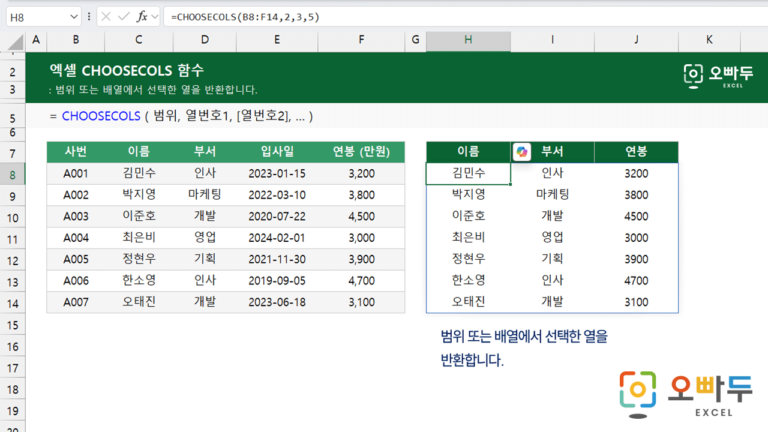Click the formula bar CHOOSECOLS formula text
The height and width of the screenshot is (432, 768).
245,17
